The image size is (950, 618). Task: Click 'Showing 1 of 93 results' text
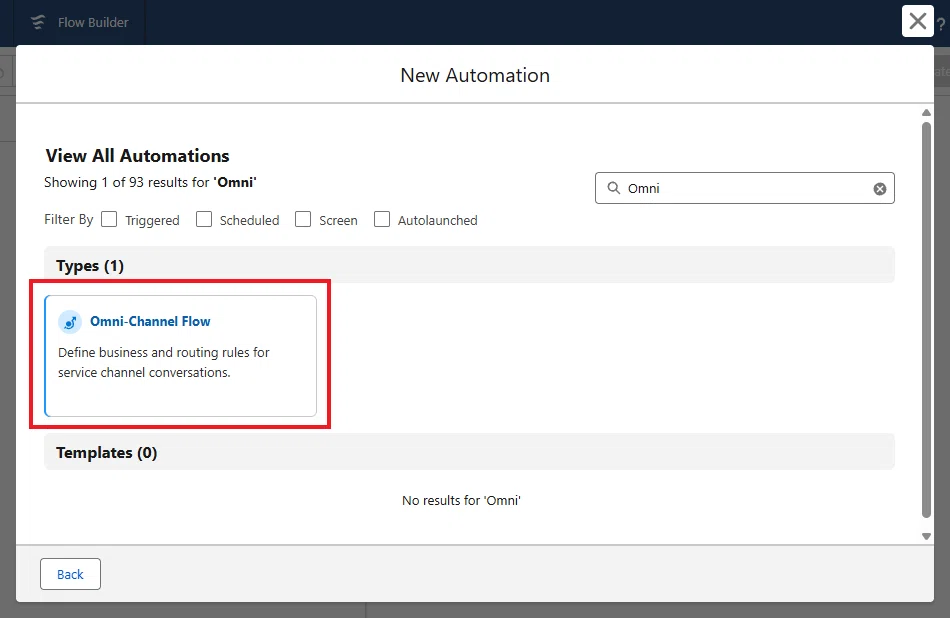[150, 182]
